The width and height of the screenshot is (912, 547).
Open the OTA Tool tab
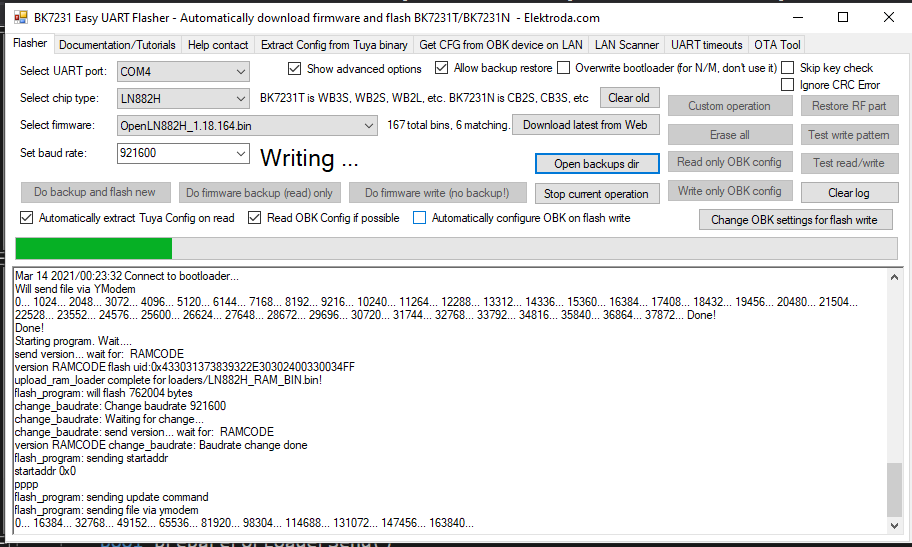pyautogui.click(x=777, y=45)
